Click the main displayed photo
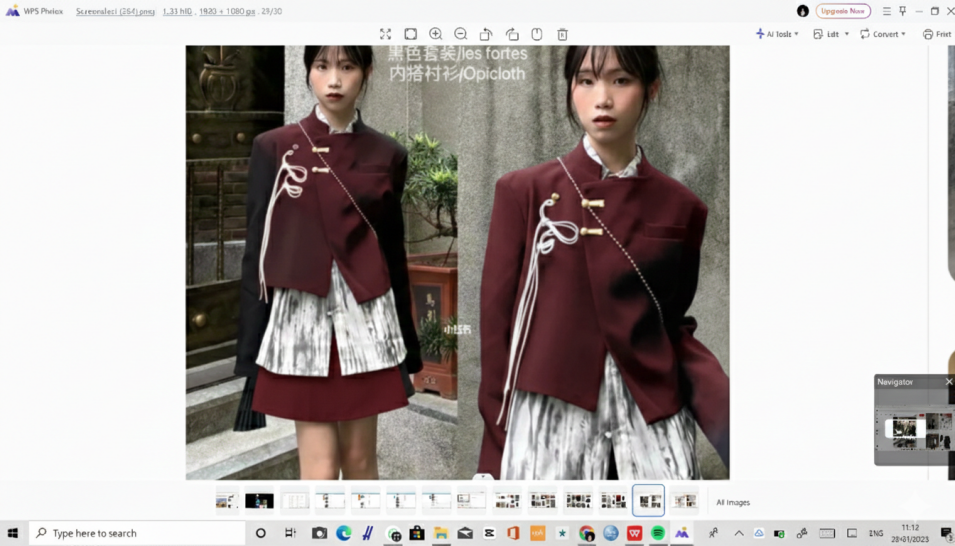Image resolution: width=955 pixels, height=546 pixels. pyautogui.click(x=457, y=262)
